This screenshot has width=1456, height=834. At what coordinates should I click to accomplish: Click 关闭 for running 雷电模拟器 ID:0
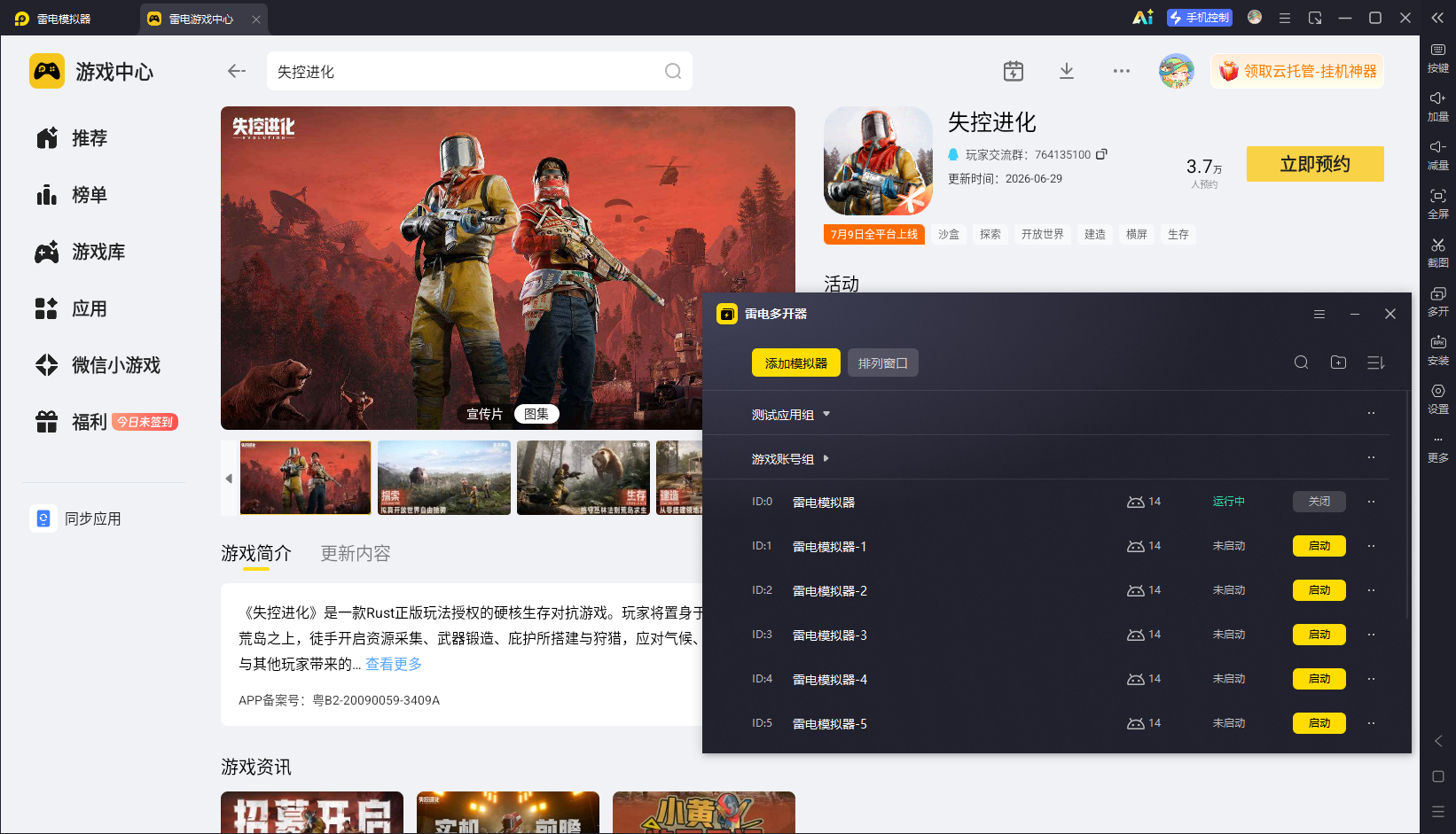[x=1319, y=502]
